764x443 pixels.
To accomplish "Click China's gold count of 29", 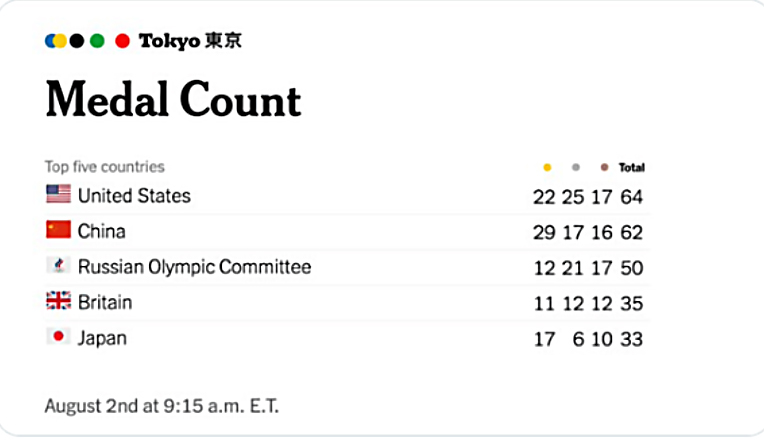I will 544,233.
